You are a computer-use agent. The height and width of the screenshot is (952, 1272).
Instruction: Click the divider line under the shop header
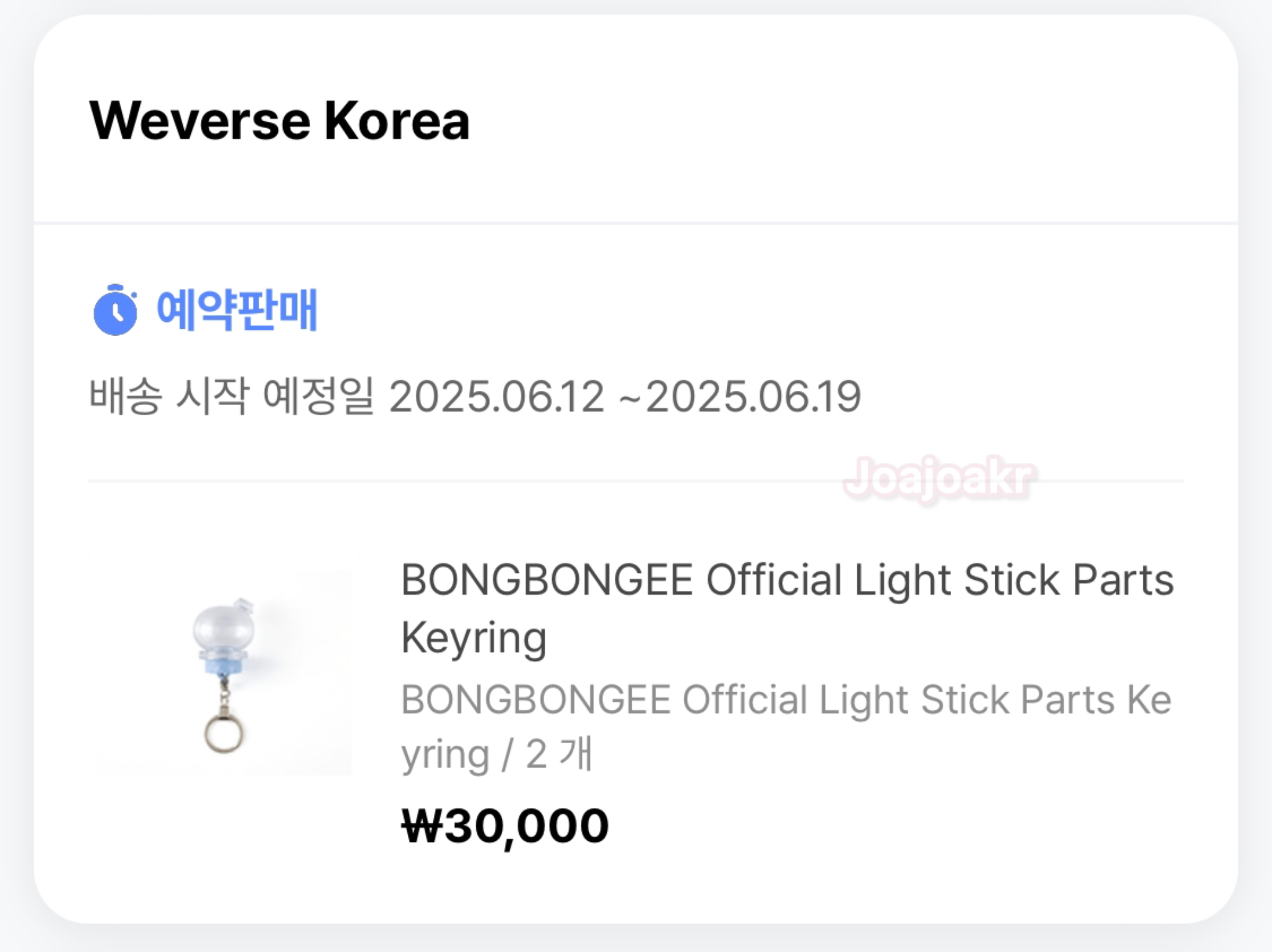click(635, 222)
